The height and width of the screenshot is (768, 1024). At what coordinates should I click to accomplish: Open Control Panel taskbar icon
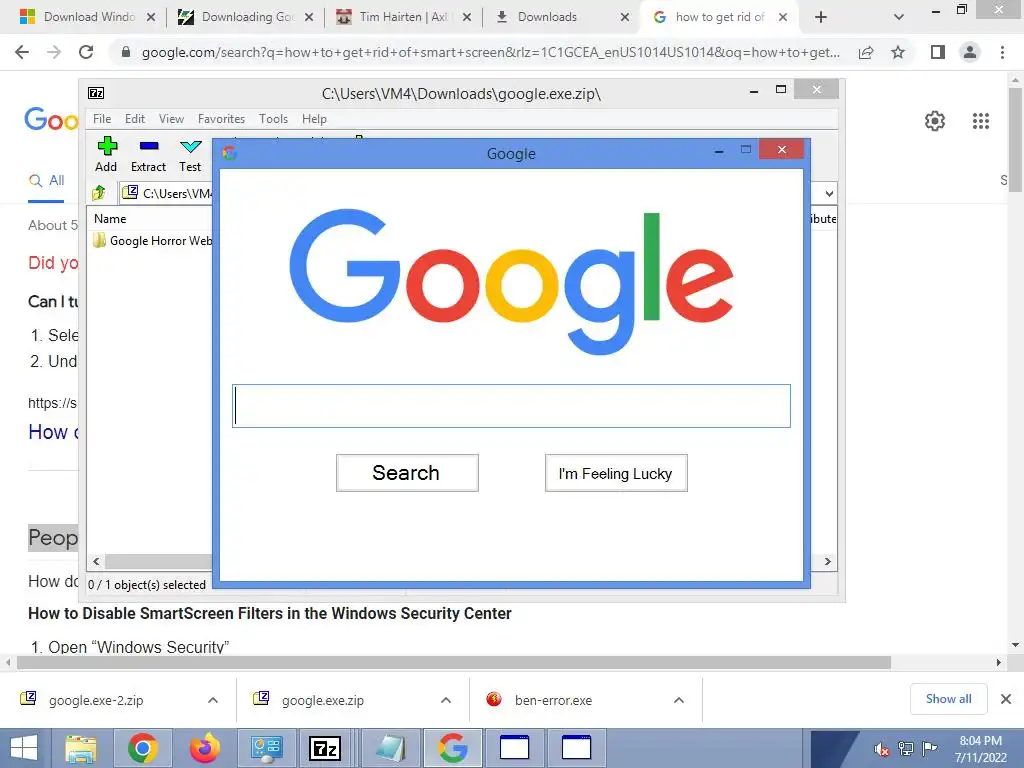[266, 748]
